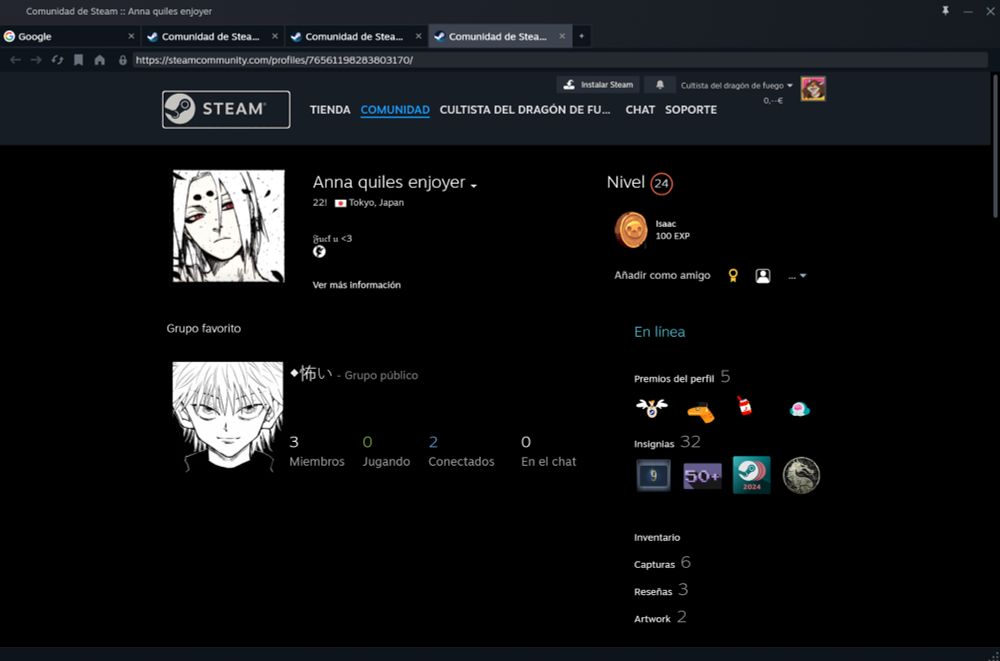Open the silver dragon coin badge
The height and width of the screenshot is (661, 1000).
pos(801,475)
